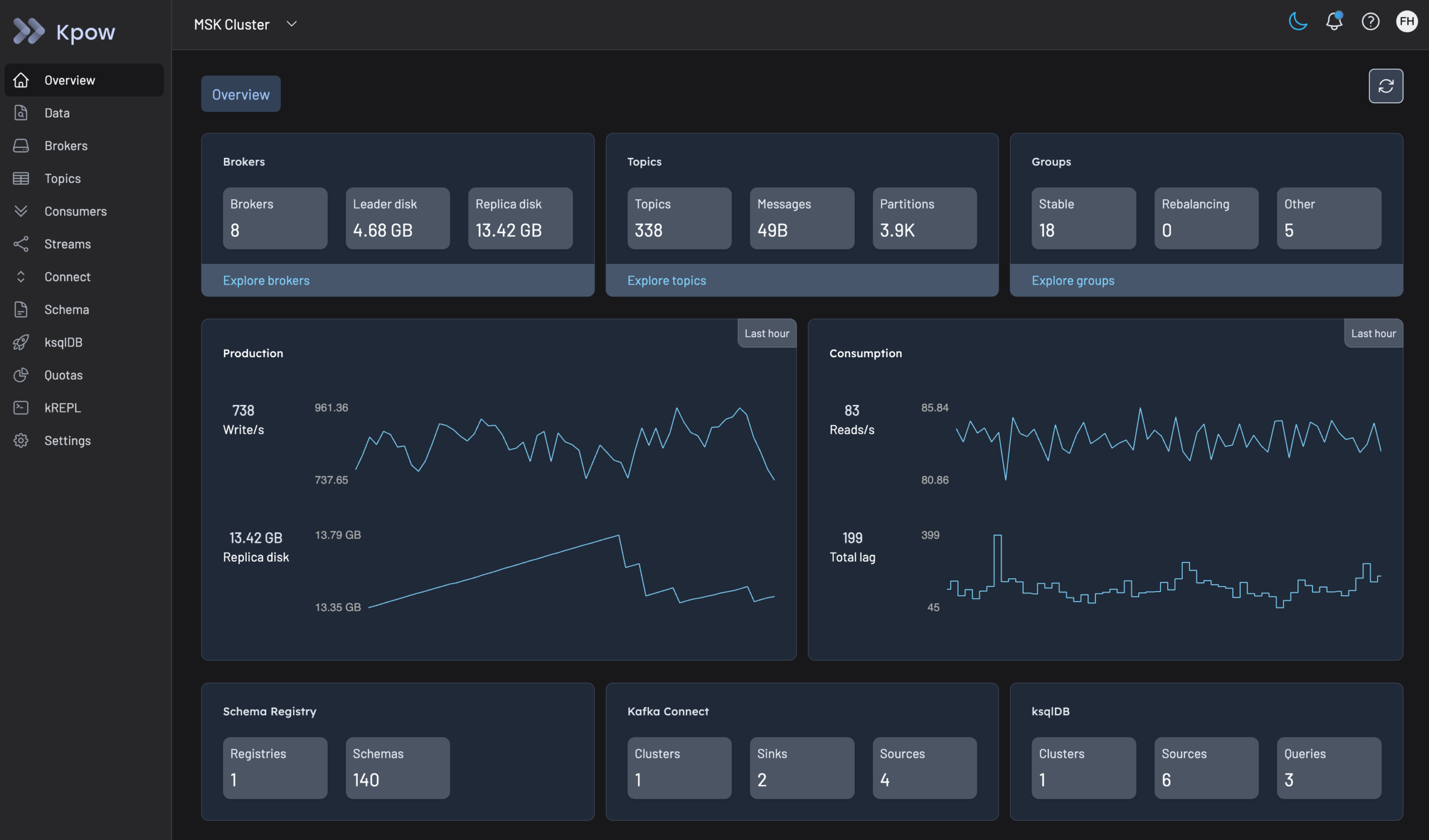
Task: Open Settings gear in the sidebar
Action: pos(21,441)
